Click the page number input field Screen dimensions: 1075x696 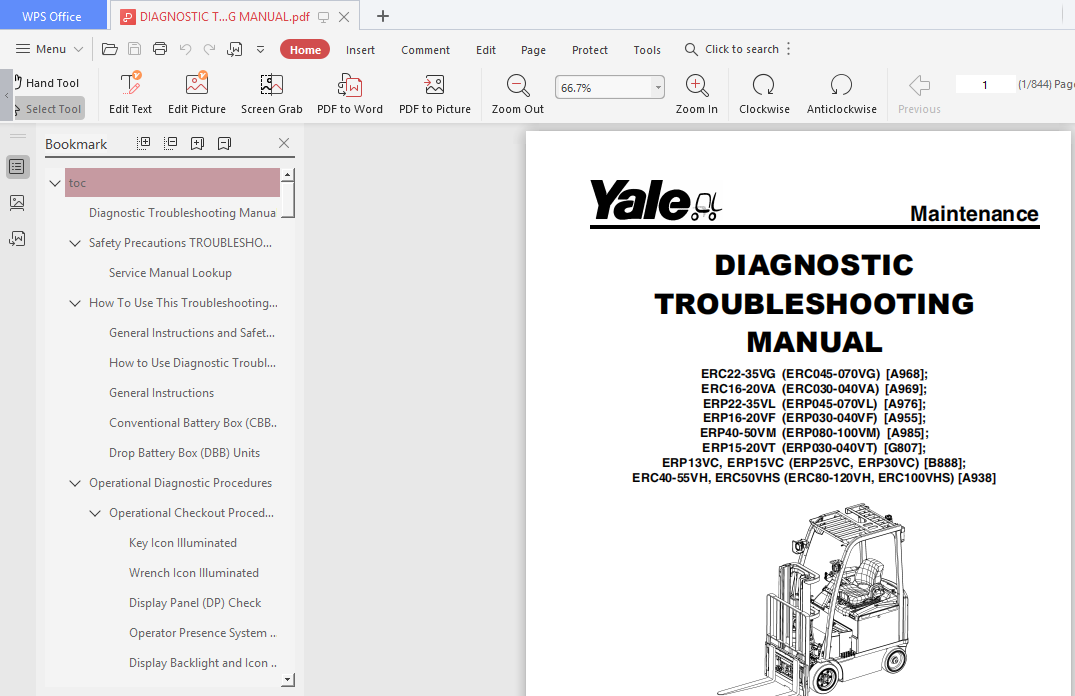[985, 84]
